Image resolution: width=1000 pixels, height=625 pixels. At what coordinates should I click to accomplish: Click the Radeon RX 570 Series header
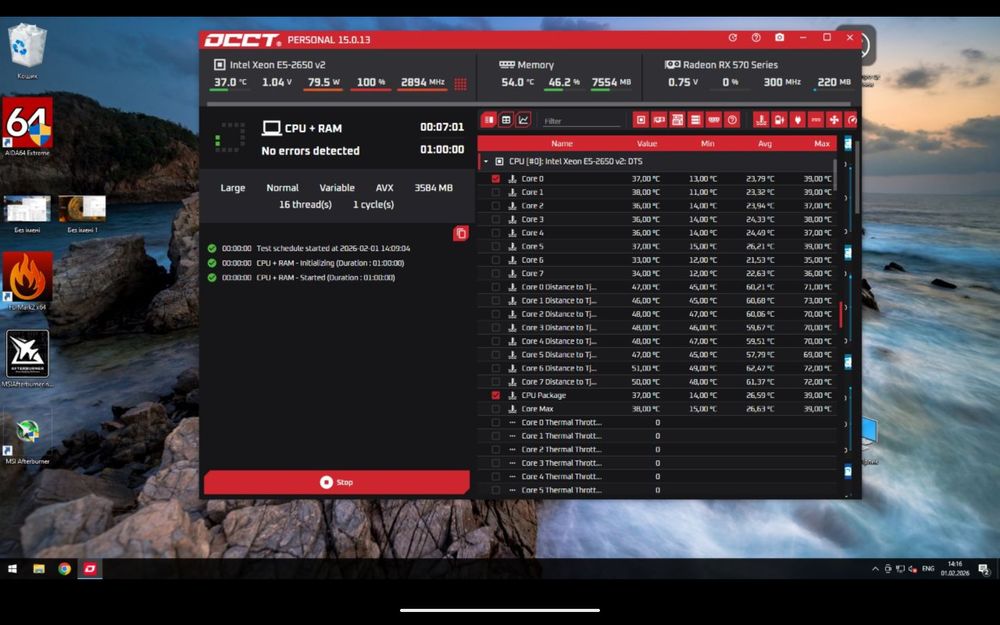coord(721,64)
